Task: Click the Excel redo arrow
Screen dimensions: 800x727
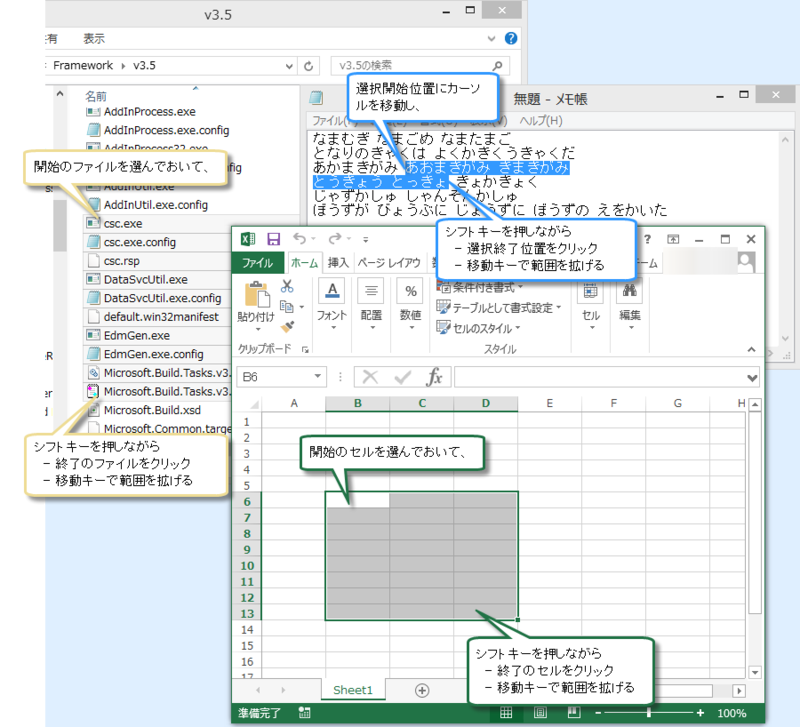Action: (x=335, y=238)
